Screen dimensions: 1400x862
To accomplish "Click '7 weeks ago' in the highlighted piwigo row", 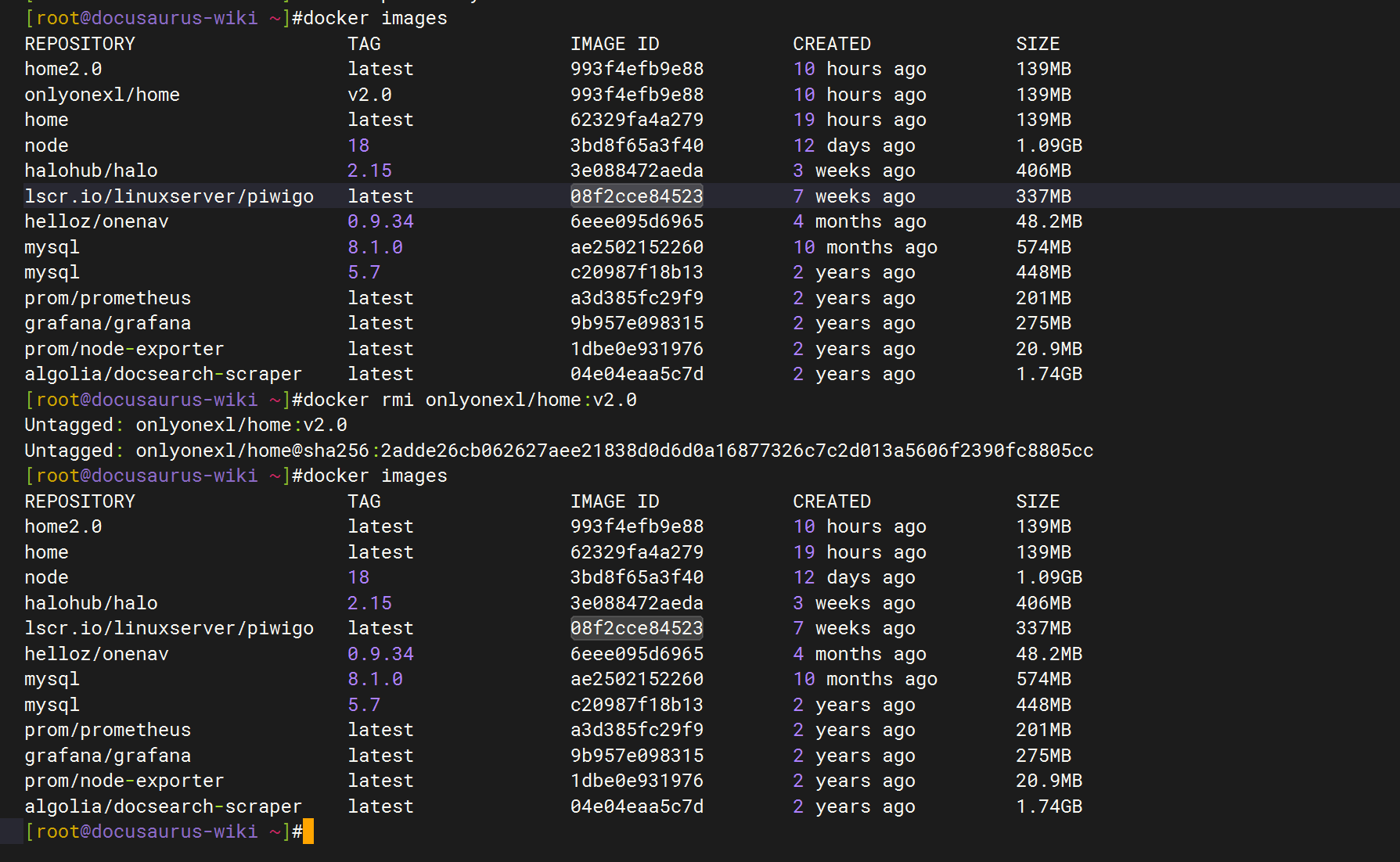I will (855, 196).
